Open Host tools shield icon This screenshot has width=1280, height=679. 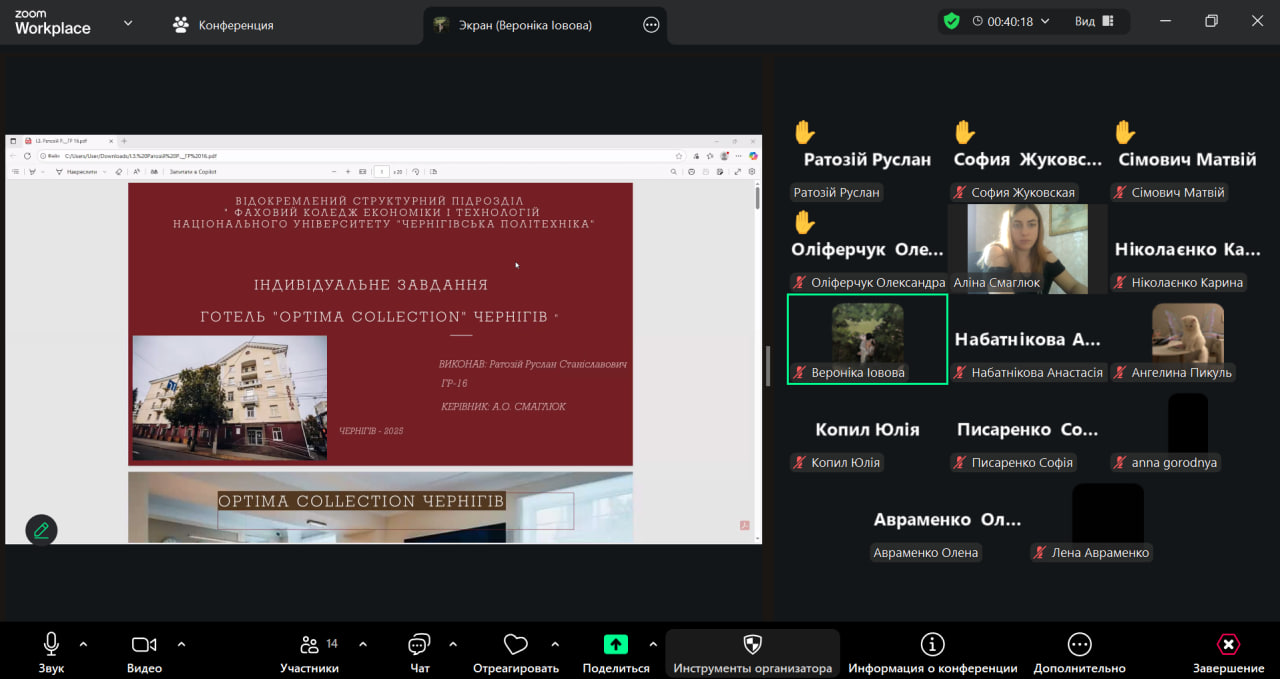[752, 645]
